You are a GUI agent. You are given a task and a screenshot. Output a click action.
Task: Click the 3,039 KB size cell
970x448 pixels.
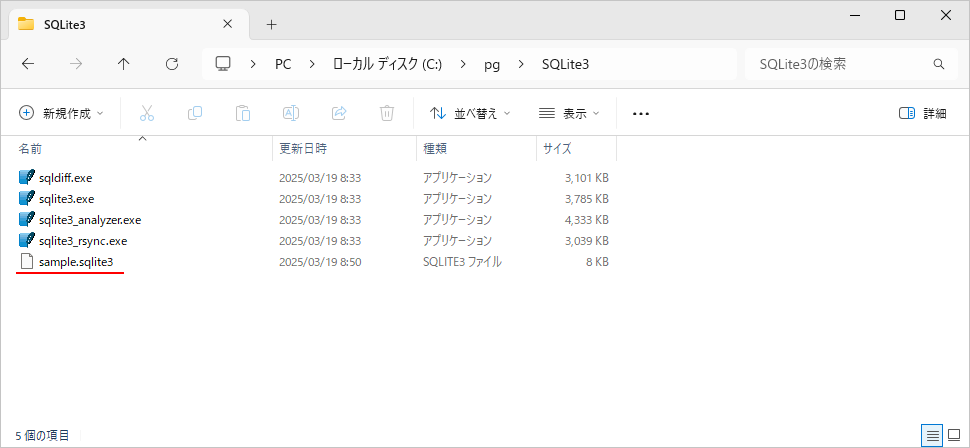click(587, 241)
